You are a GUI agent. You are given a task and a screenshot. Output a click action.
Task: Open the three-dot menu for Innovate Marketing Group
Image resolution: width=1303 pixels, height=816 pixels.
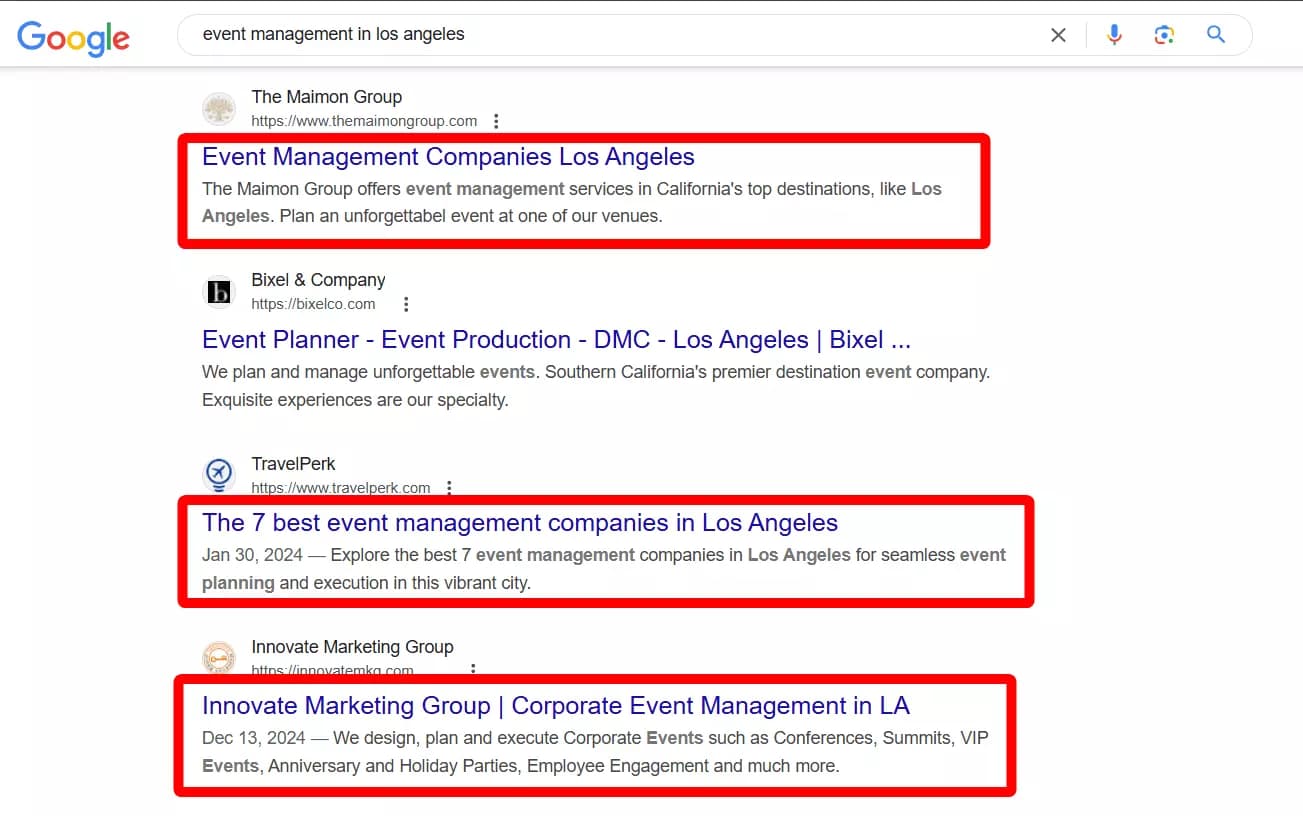click(473, 670)
